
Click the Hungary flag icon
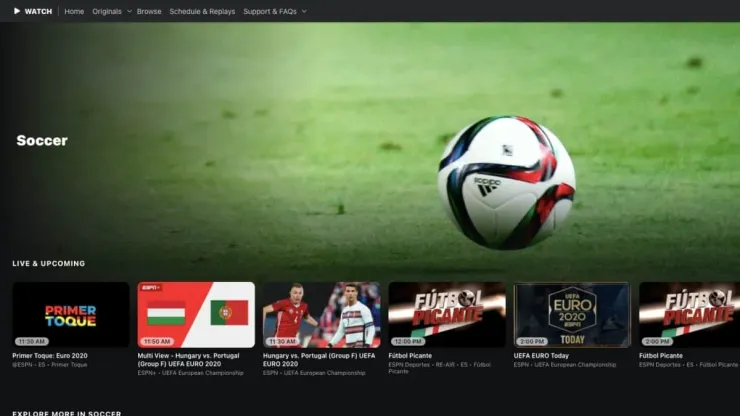click(x=166, y=313)
